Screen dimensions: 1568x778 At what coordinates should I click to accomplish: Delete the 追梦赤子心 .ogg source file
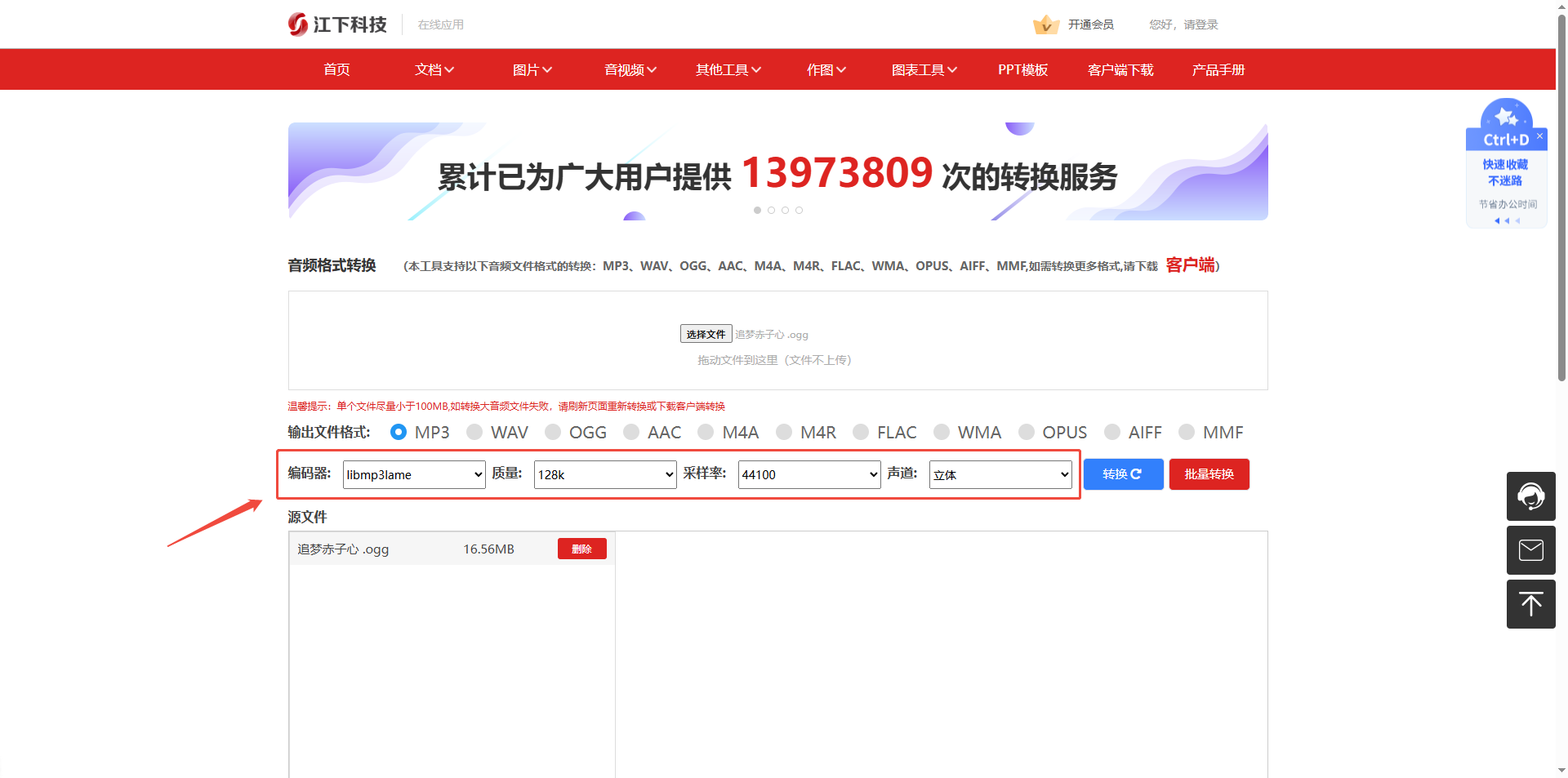pos(581,549)
